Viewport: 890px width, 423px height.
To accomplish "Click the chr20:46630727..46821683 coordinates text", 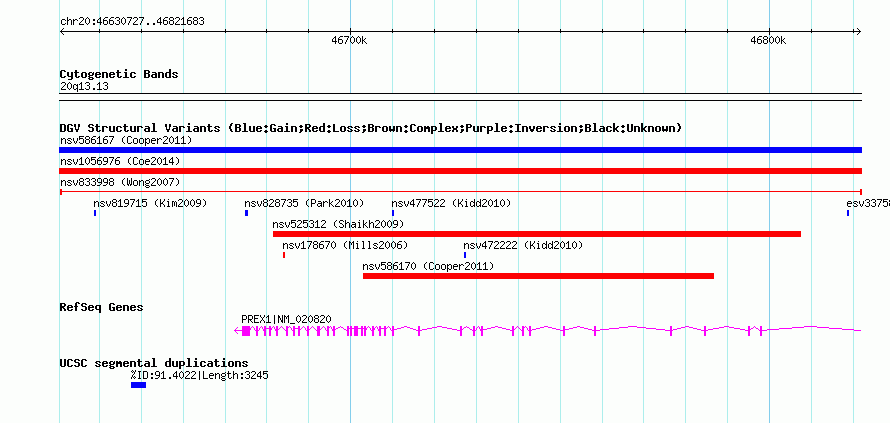I will [132, 22].
